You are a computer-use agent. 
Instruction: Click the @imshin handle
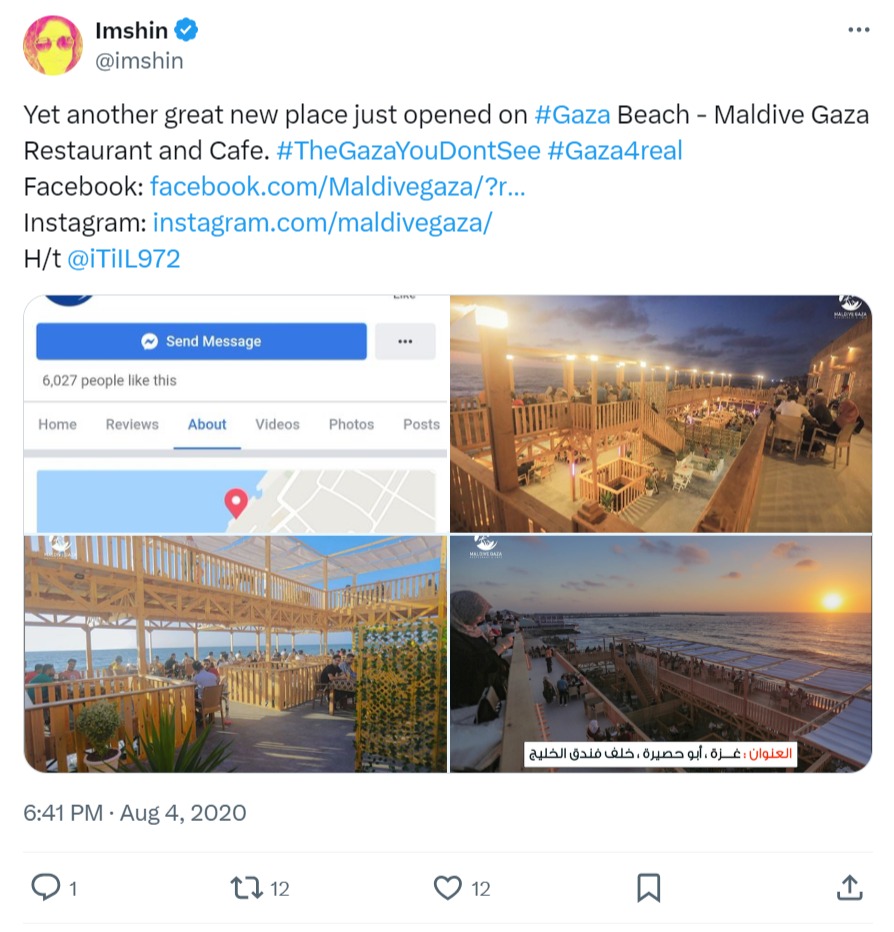tap(139, 61)
